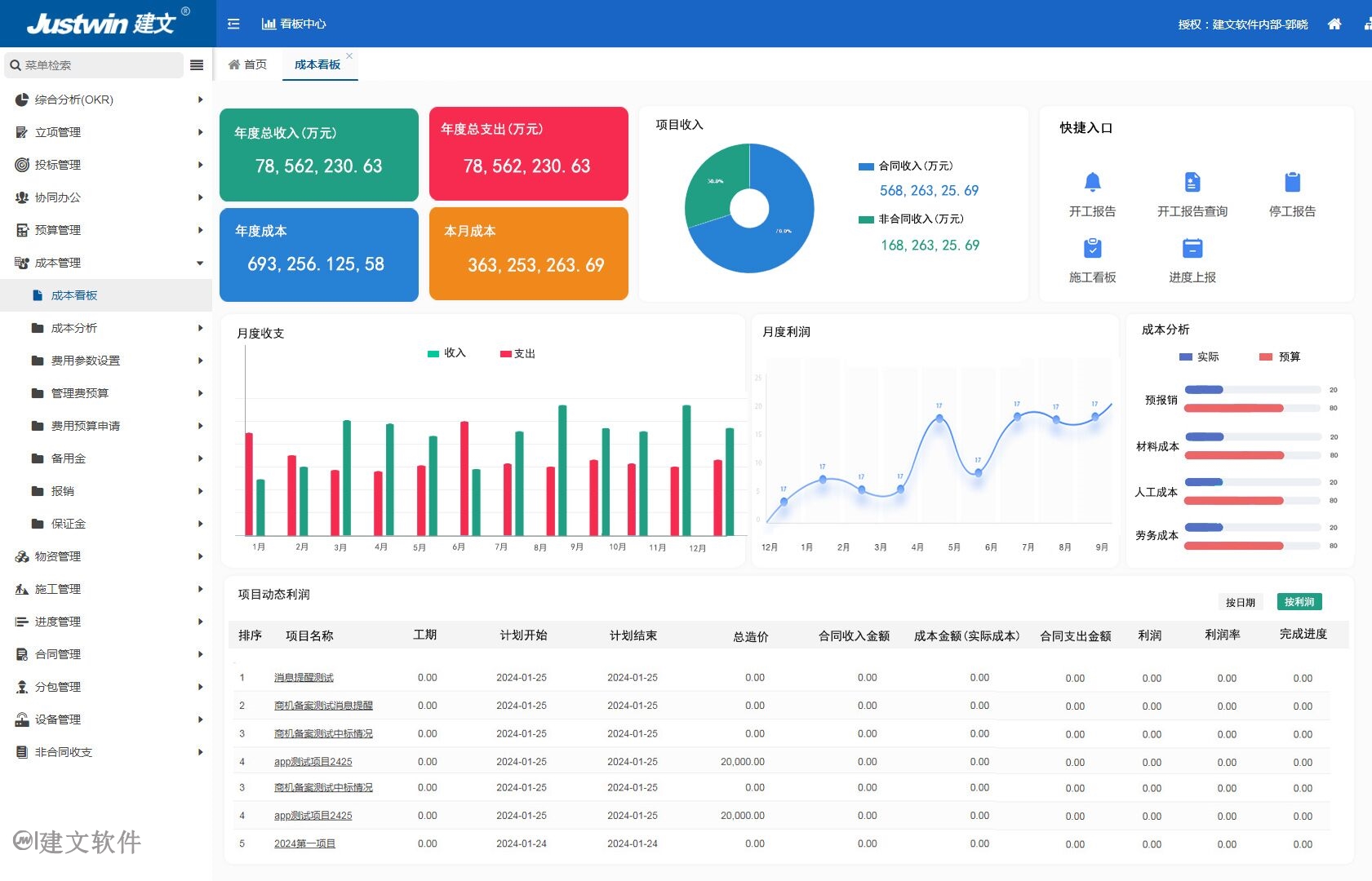Click the sidebar collapse icon in header
This screenshot has width=1372, height=881.
233,24
